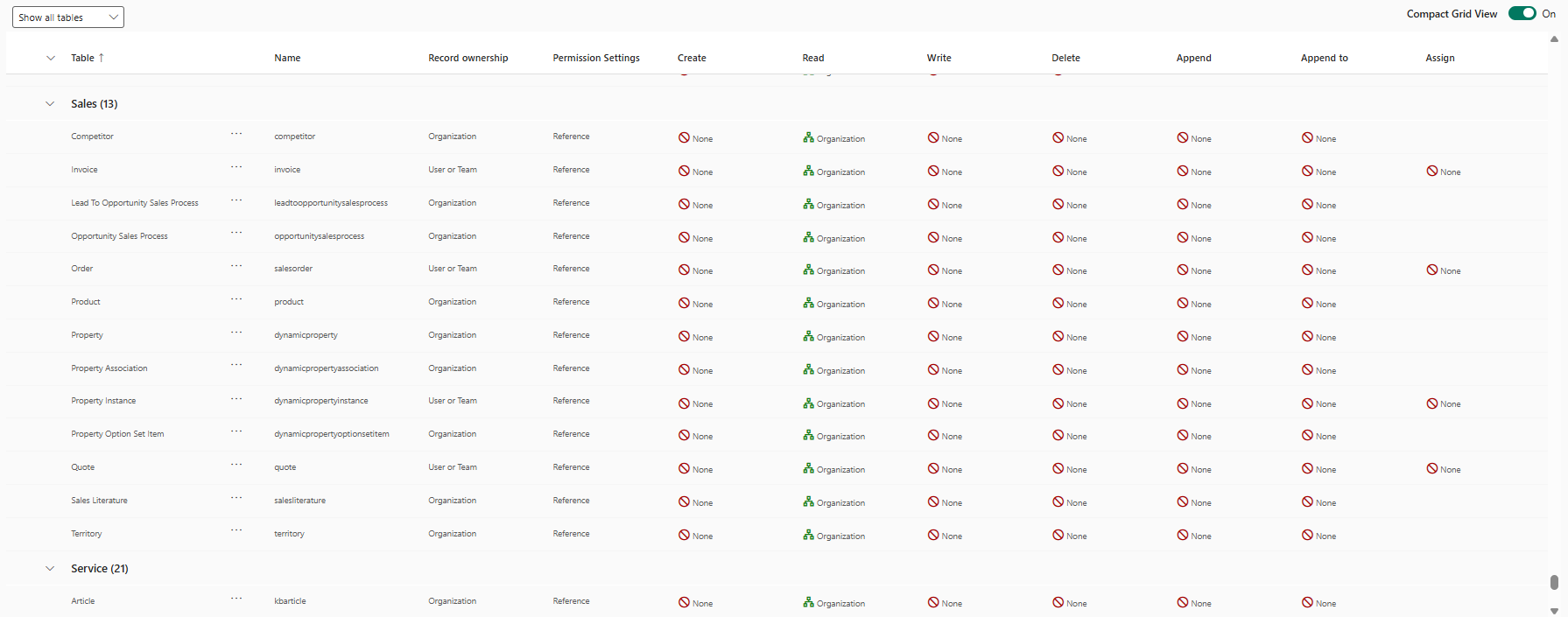The image size is (1568, 617).
Task: Select the Property Instance table name
Action: click(x=103, y=401)
